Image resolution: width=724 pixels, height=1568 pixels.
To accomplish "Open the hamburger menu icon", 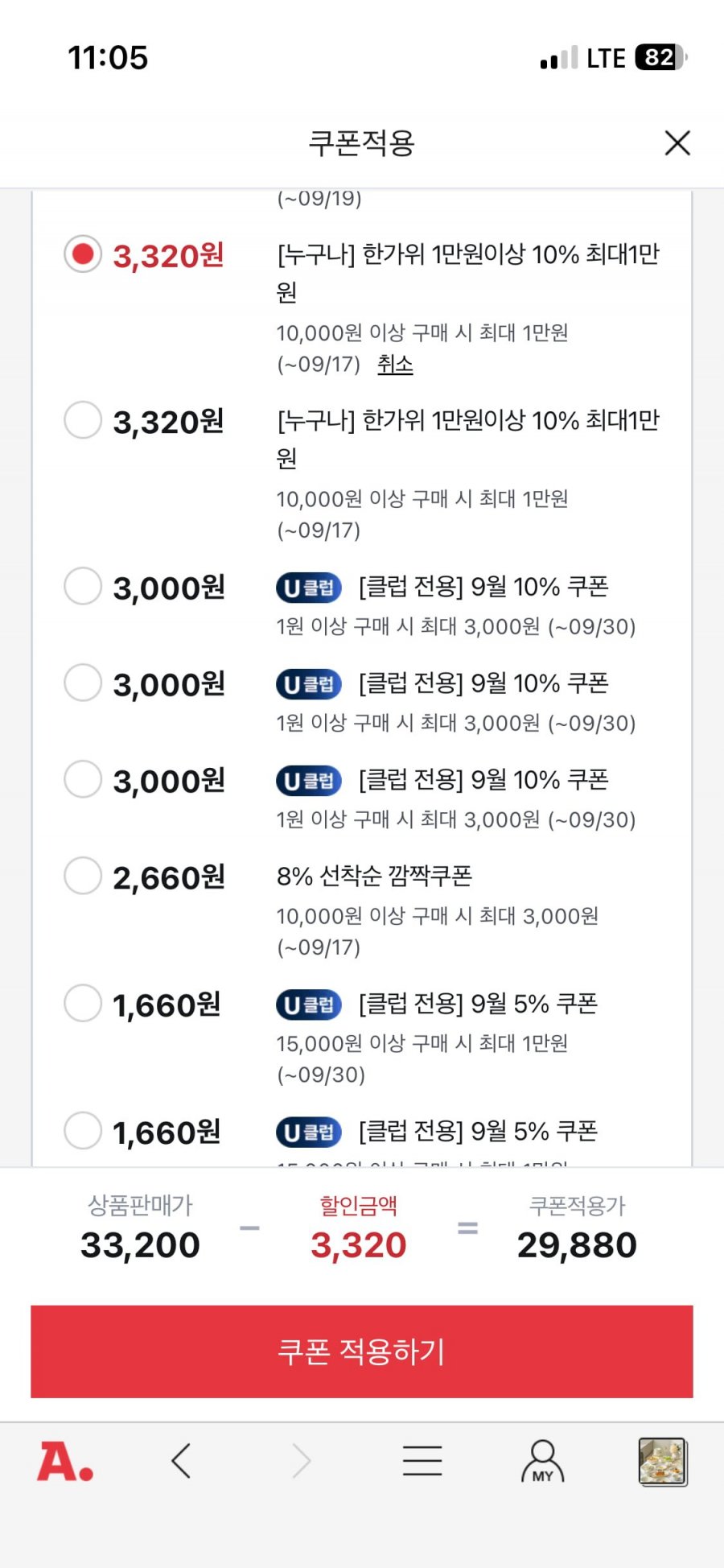I will pyautogui.click(x=422, y=1460).
